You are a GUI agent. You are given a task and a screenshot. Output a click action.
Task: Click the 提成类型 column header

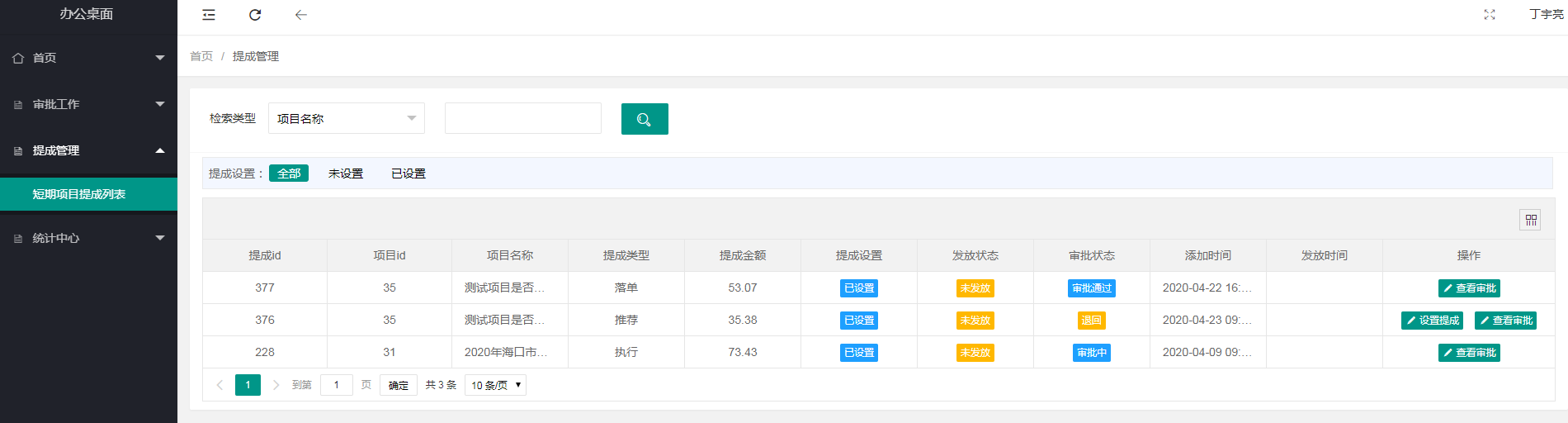click(x=626, y=255)
